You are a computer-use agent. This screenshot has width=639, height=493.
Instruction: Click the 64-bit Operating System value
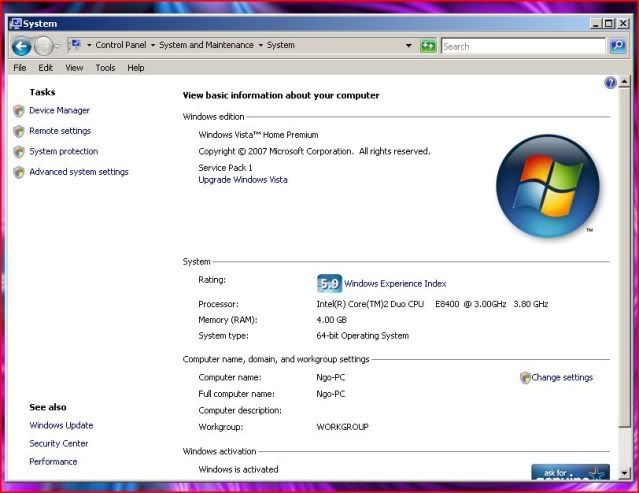pyautogui.click(x=363, y=336)
